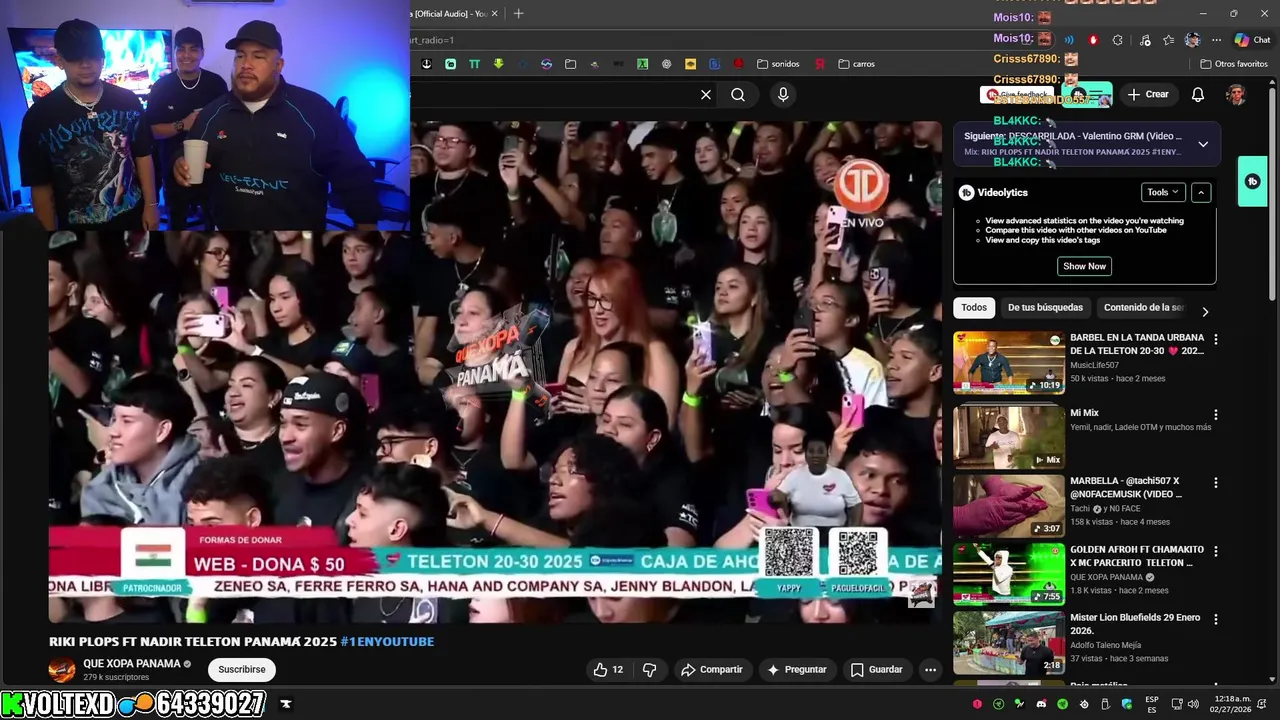Open options menu for MARBELLA video

pyautogui.click(x=1216, y=482)
